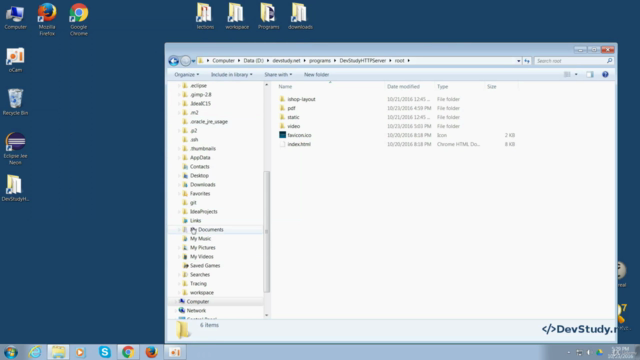
Task: Open the Recycle Bin
Action: 15,102
